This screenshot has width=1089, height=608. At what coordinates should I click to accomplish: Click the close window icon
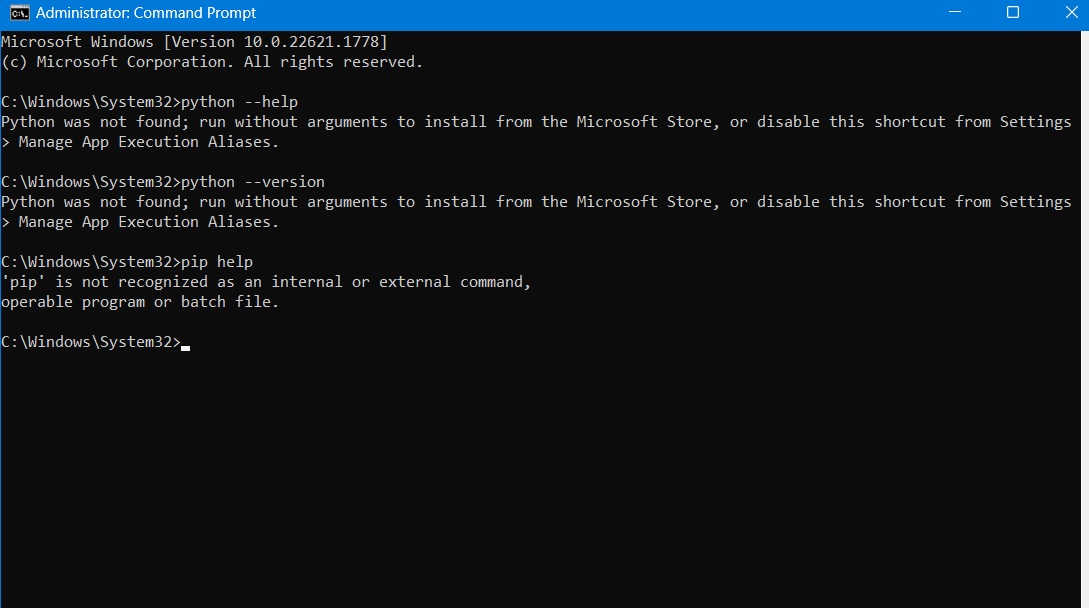tap(1071, 13)
